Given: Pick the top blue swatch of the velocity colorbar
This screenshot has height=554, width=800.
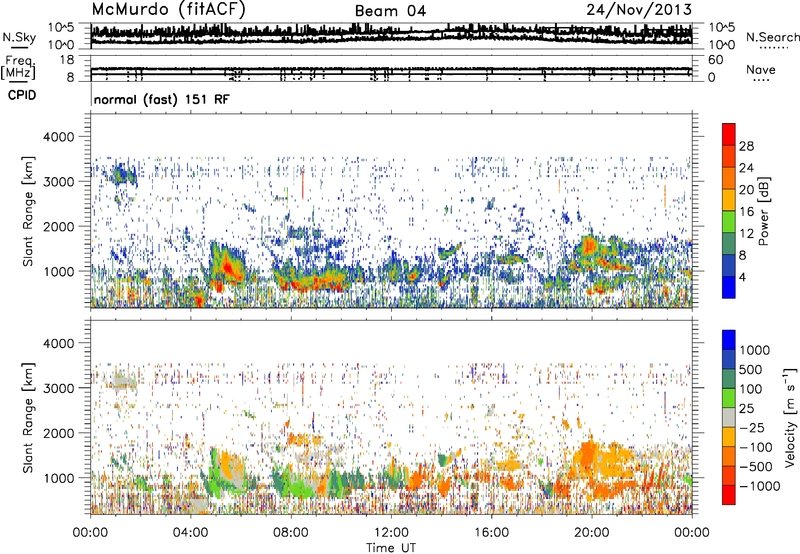Looking at the screenshot, I should (729, 340).
